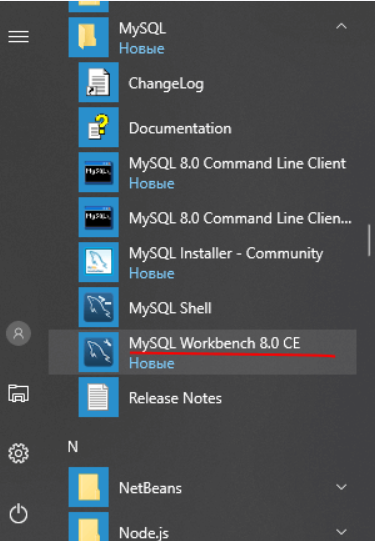This screenshot has height=541, width=375.
Task: Launch MySQL Workbench 8.0 CE icon
Action: (99, 352)
